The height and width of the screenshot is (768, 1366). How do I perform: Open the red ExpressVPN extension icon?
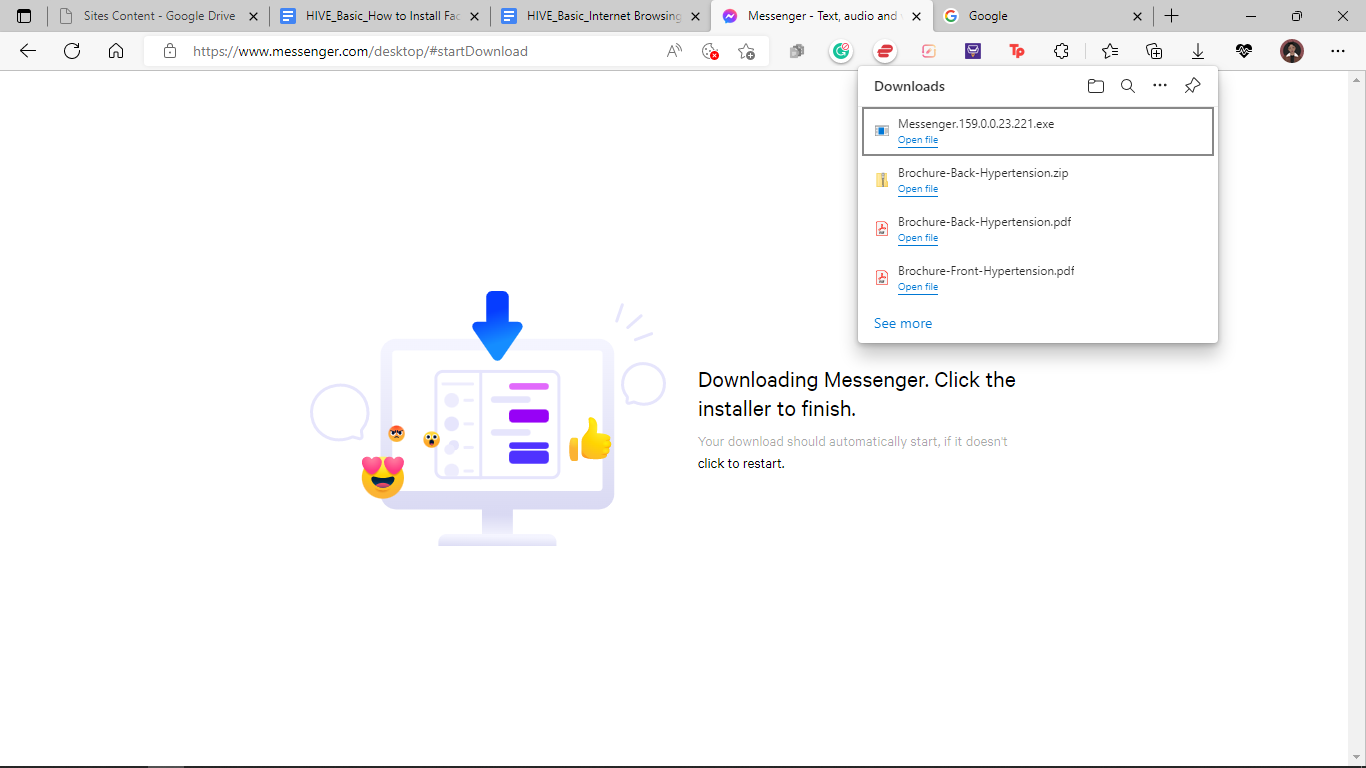pyautogui.click(x=885, y=51)
